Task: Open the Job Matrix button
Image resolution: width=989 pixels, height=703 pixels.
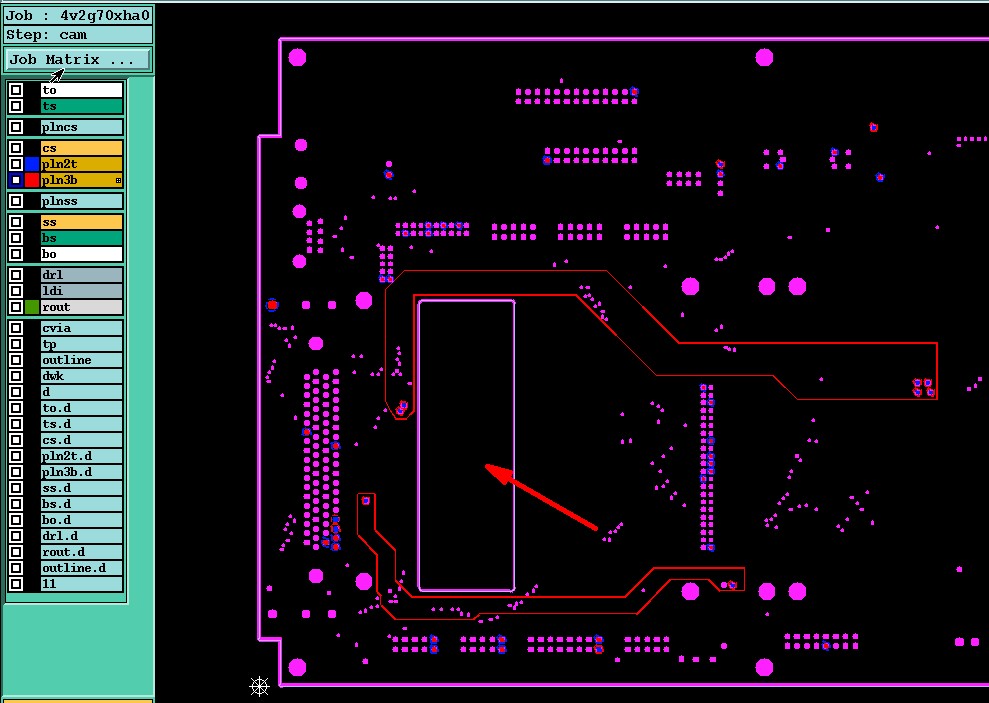Action: pos(77,60)
